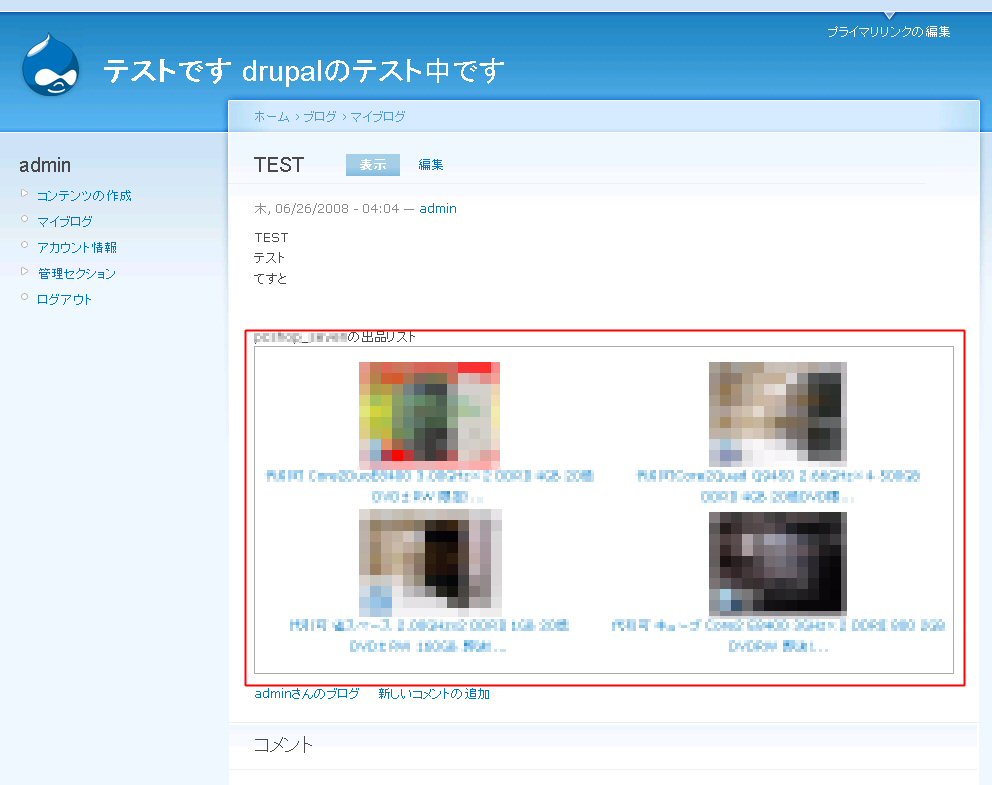Click ログアウト in sidebar
Viewport: 992px width, 785px height.
pos(65,299)
